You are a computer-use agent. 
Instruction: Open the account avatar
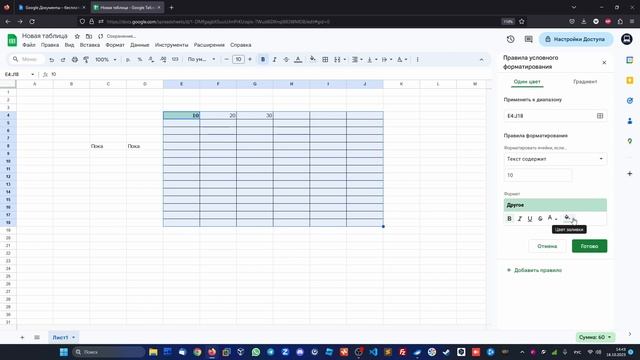pyautogui.click(x=627, y=39)
